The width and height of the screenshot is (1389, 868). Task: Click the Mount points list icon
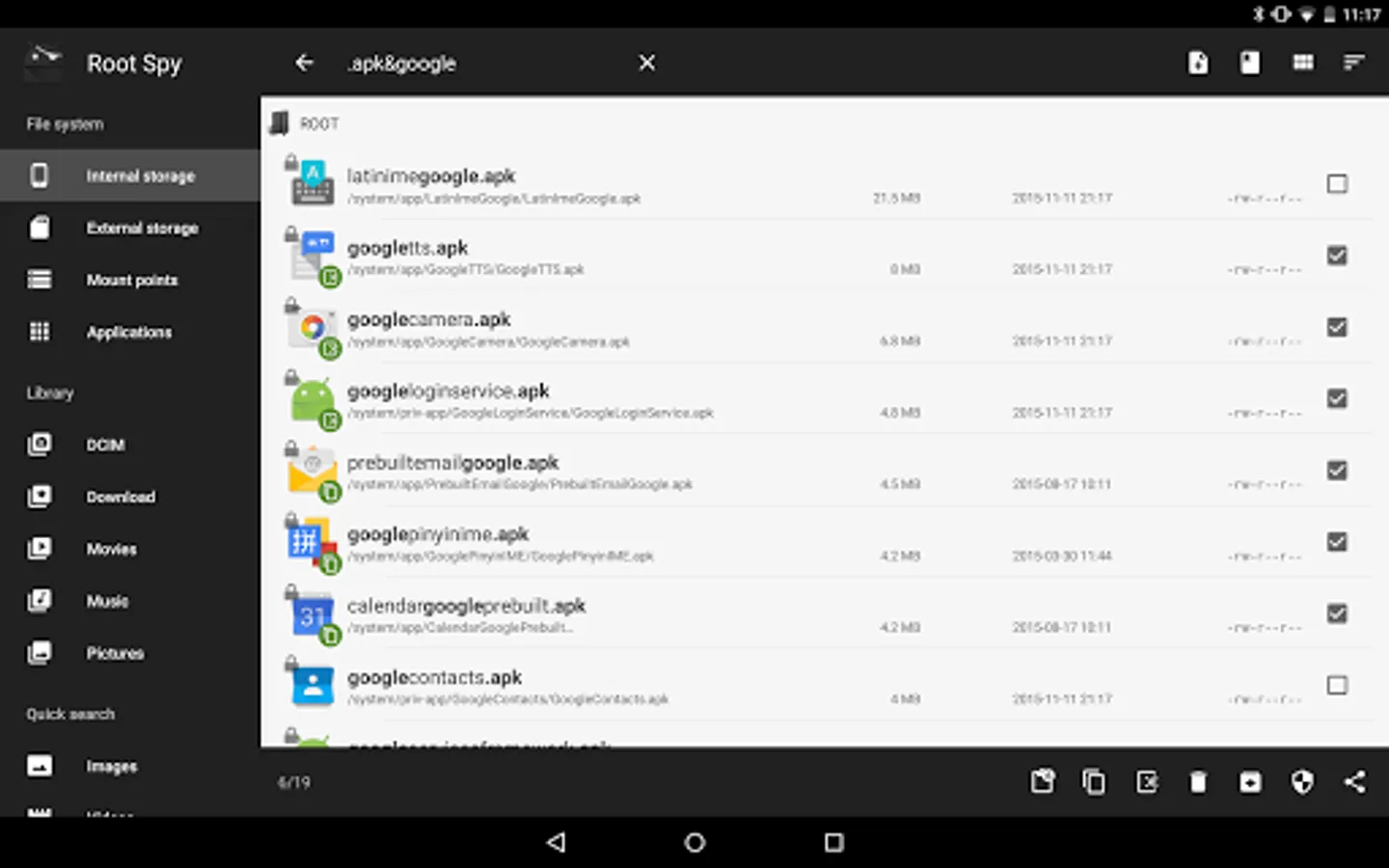pos(40,280)
